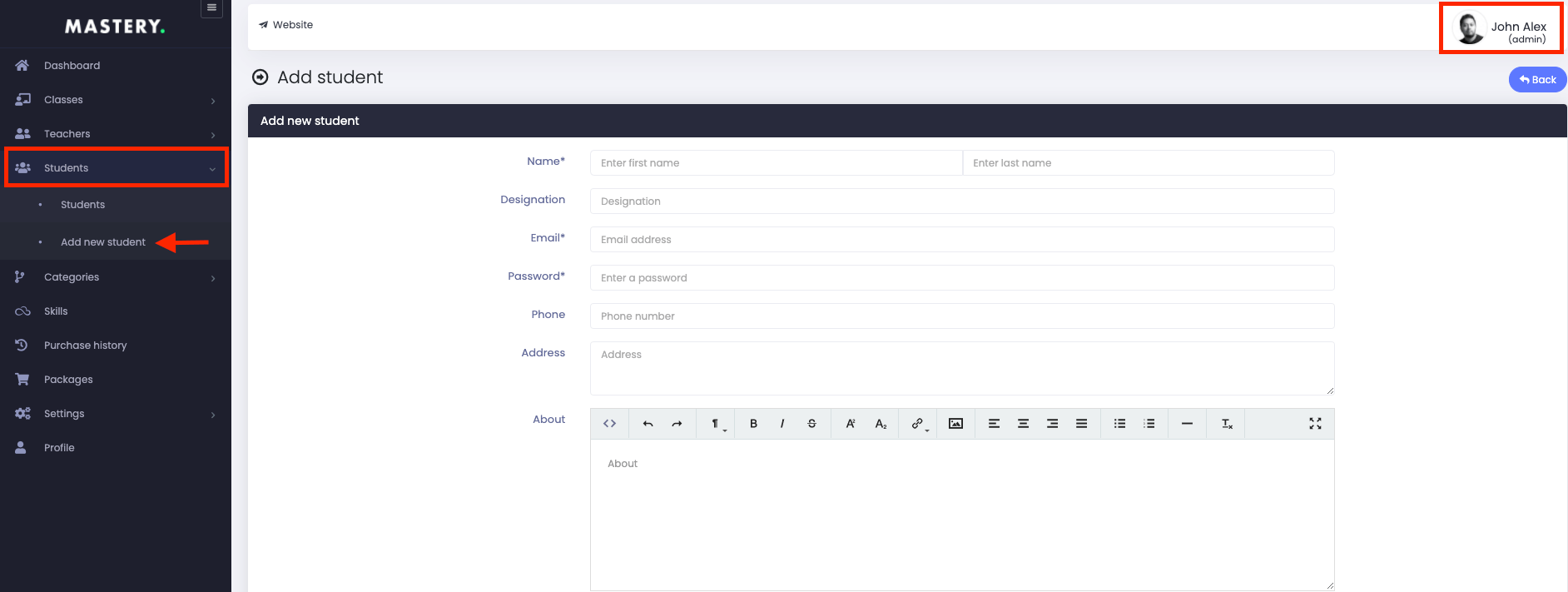Click the undo arrow in editor toolbar
Viewport: 1568px width, 592px height.
pyautogui.click(x=648, y=424)
